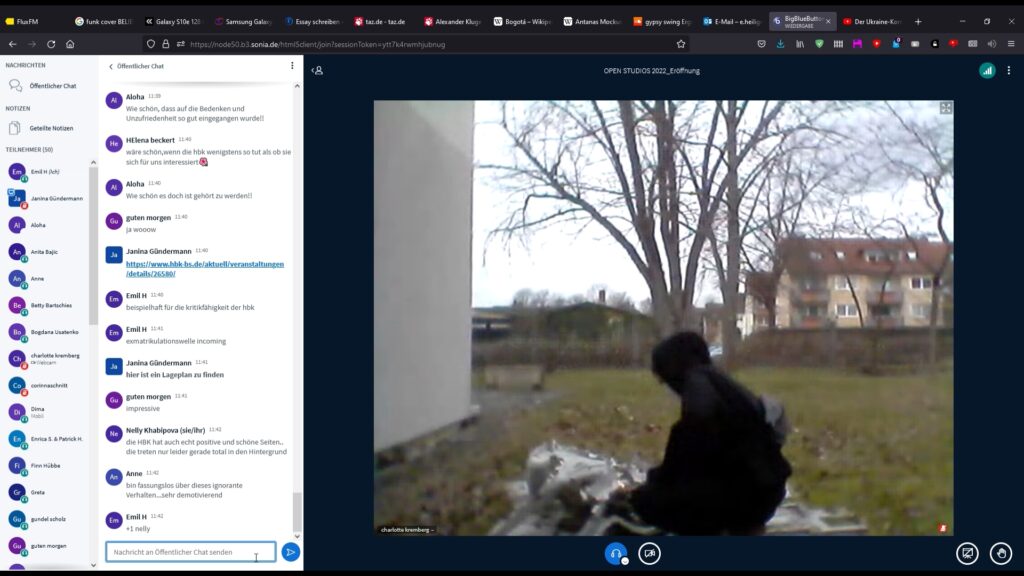This screenshot has height=576, width=1024.
Task: Toggle webcam sharing button
Action: click(650, 553)
